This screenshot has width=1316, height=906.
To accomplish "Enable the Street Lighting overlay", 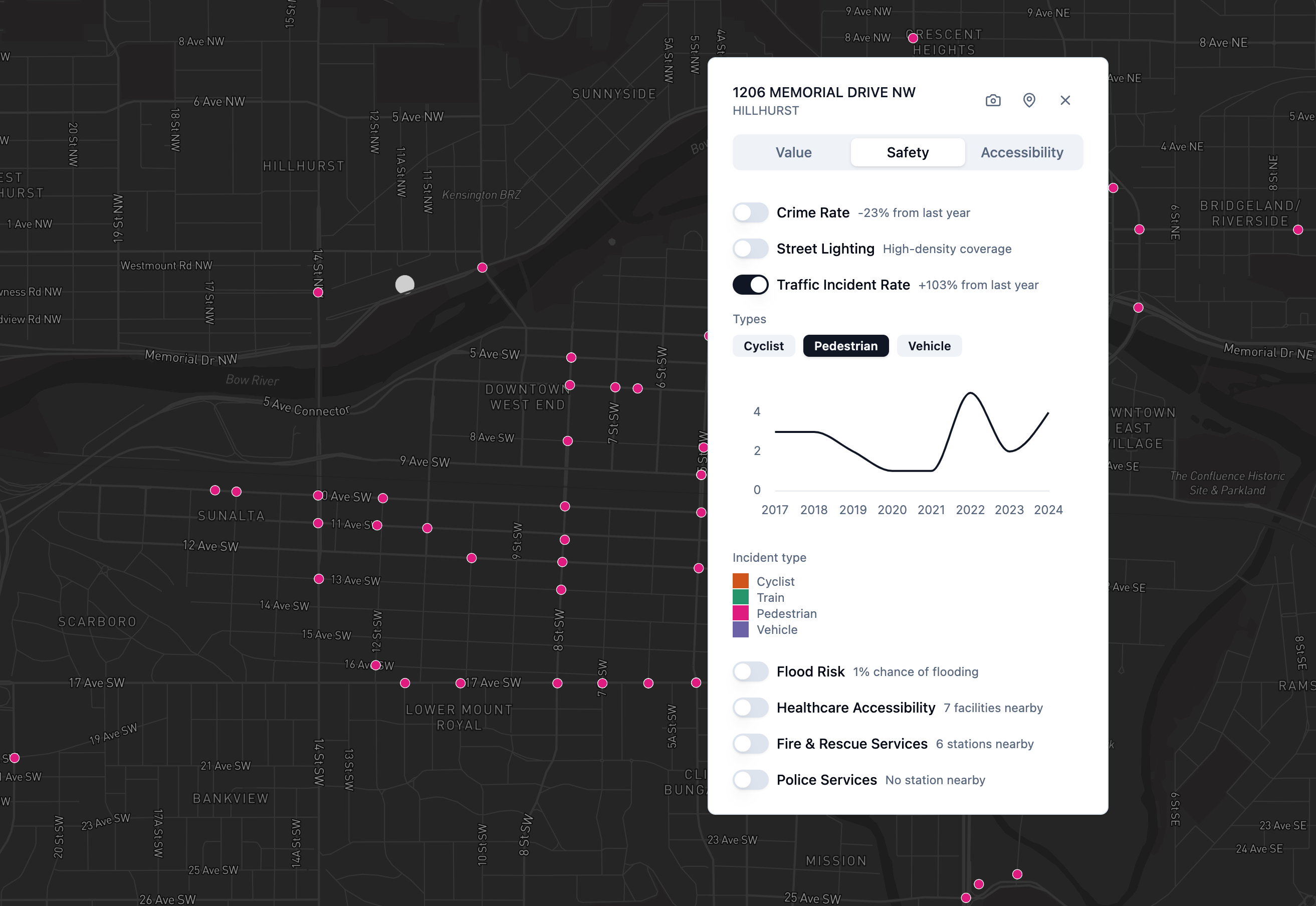I will (751, 249).
